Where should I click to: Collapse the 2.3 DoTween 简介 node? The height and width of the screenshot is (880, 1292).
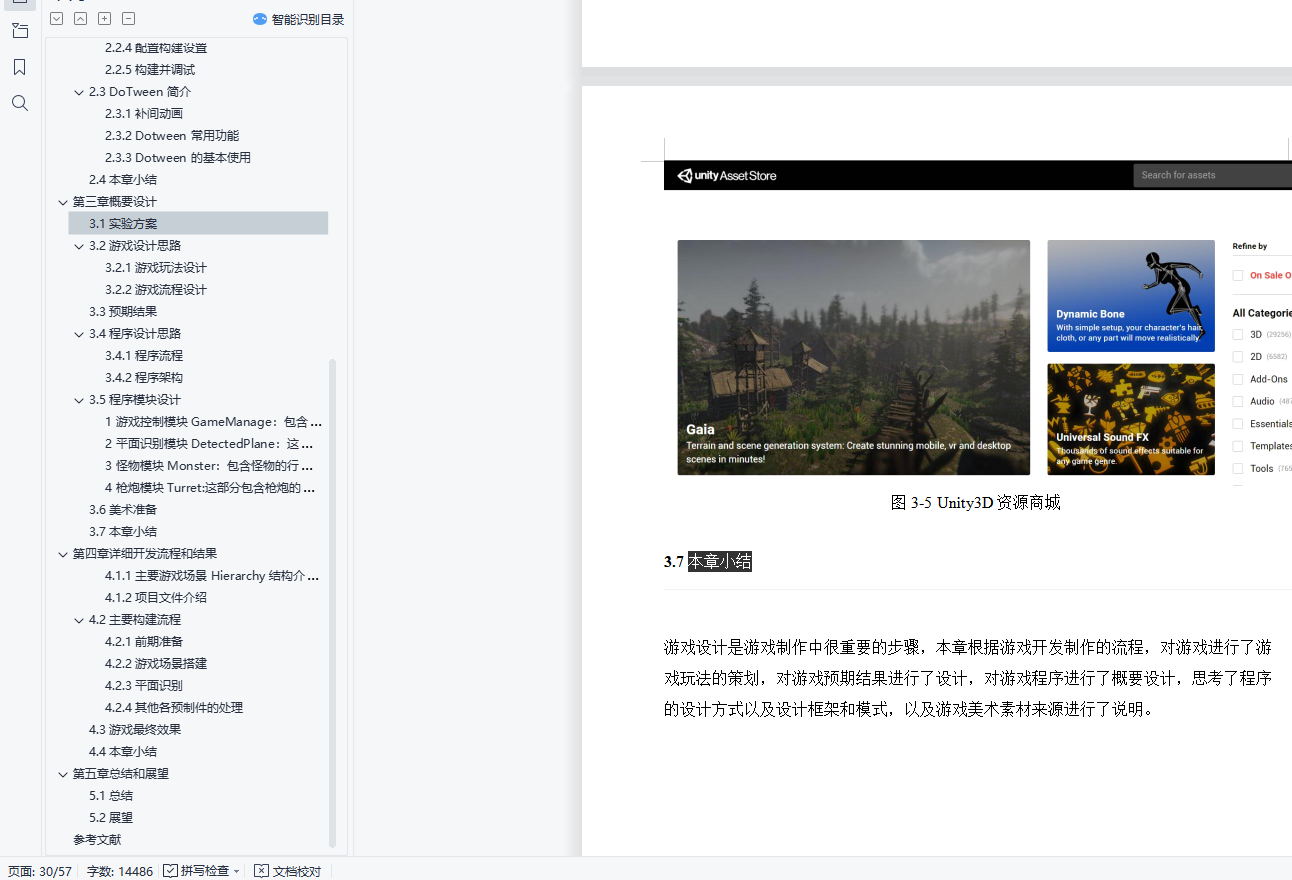pyautogui.click(x=79, y=92)
